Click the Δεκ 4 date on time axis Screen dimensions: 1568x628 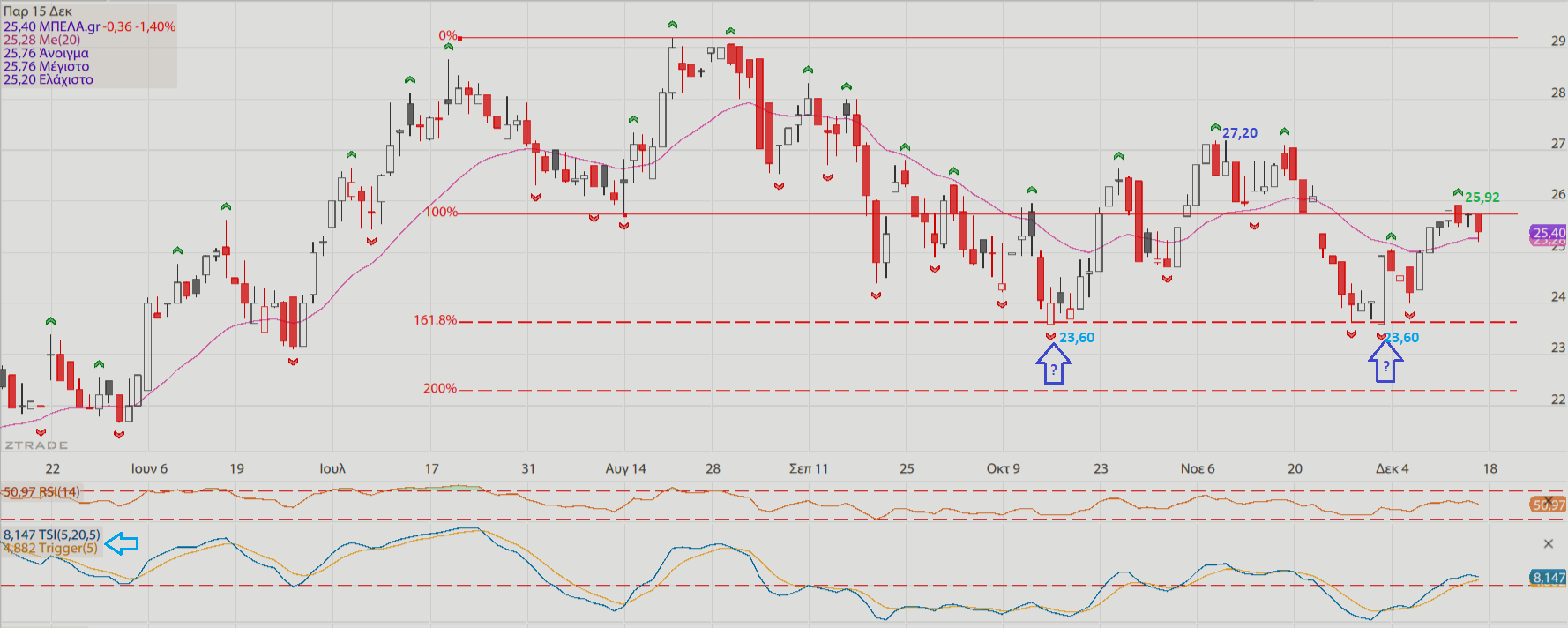click(1393, 468)
